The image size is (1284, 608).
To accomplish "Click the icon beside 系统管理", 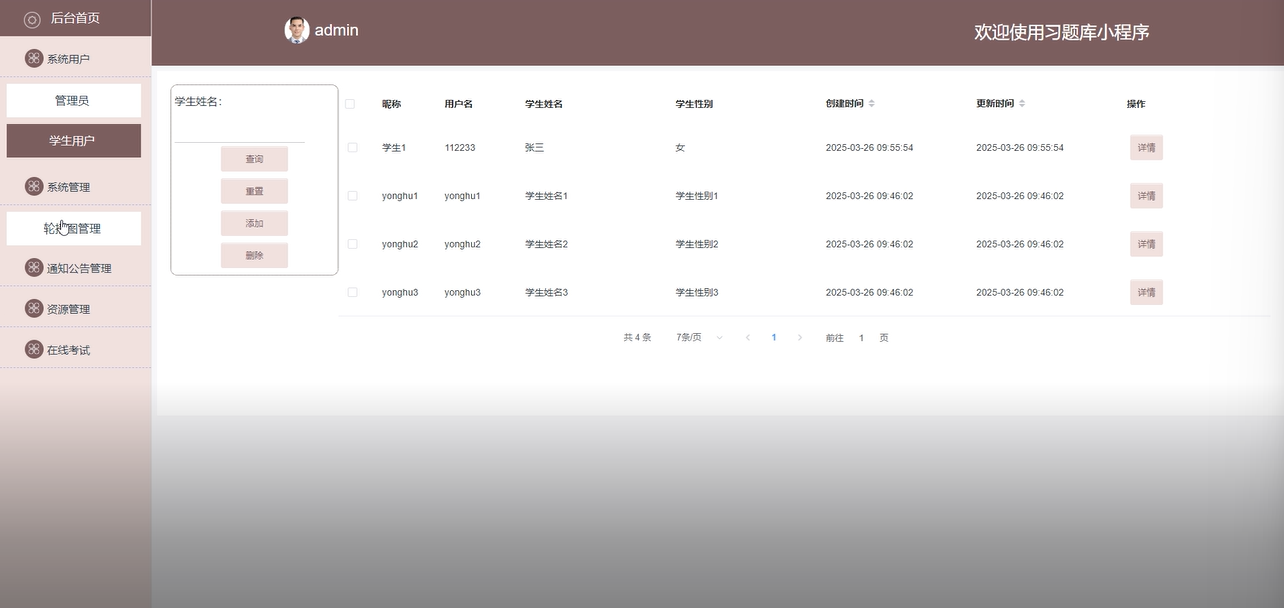I will click(34, 186).
